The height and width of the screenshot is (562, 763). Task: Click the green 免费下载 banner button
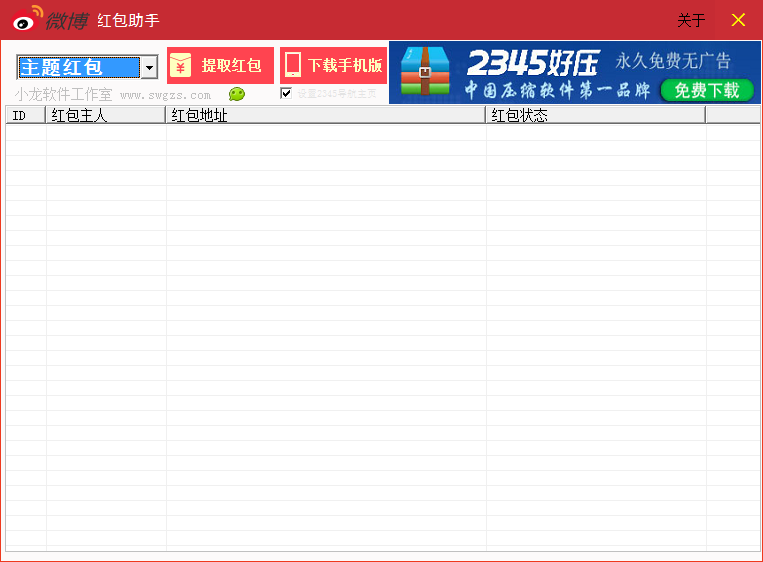coord(706,90)
